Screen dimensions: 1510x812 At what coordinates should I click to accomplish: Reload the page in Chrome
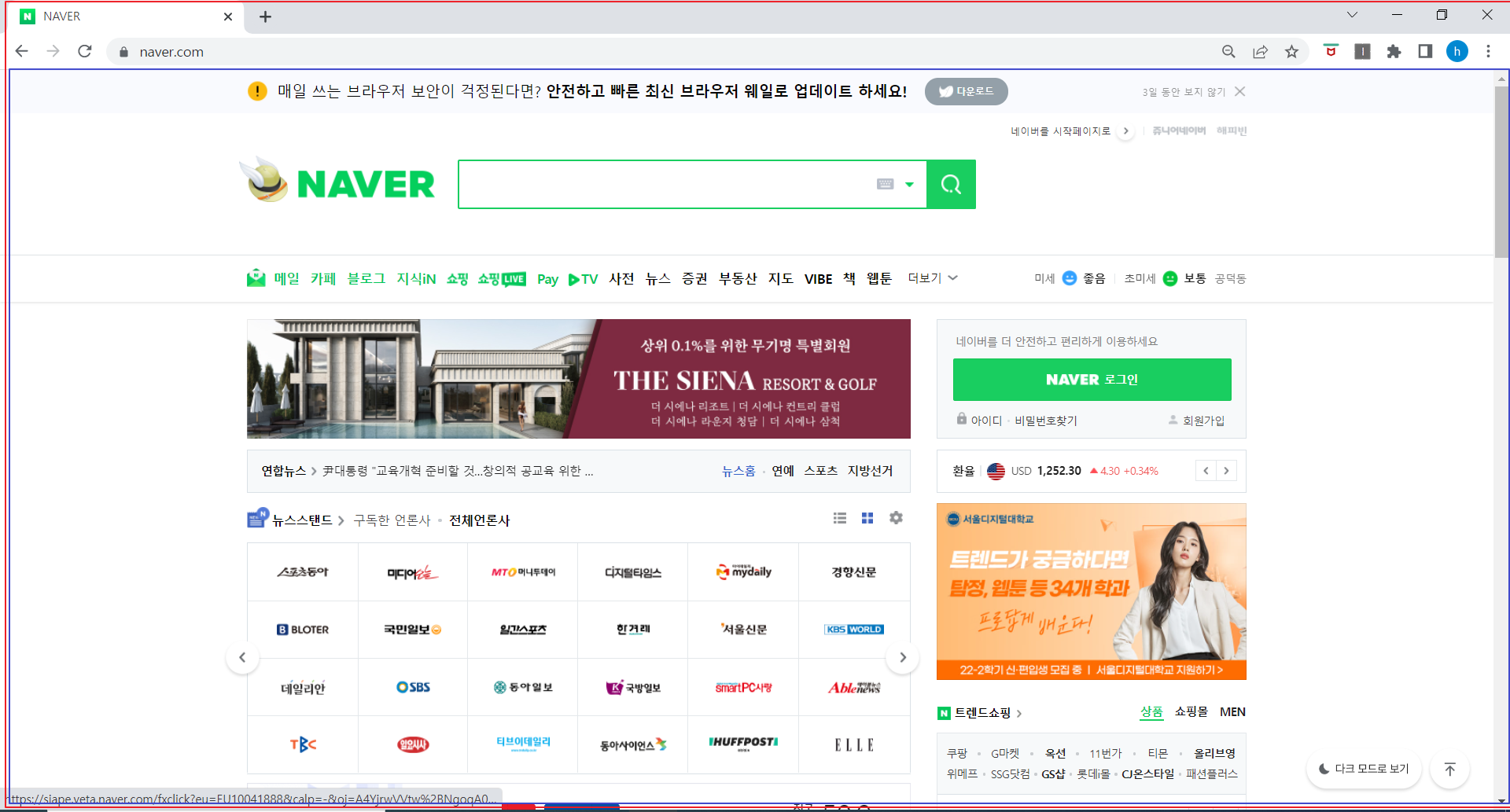(85, 51)
